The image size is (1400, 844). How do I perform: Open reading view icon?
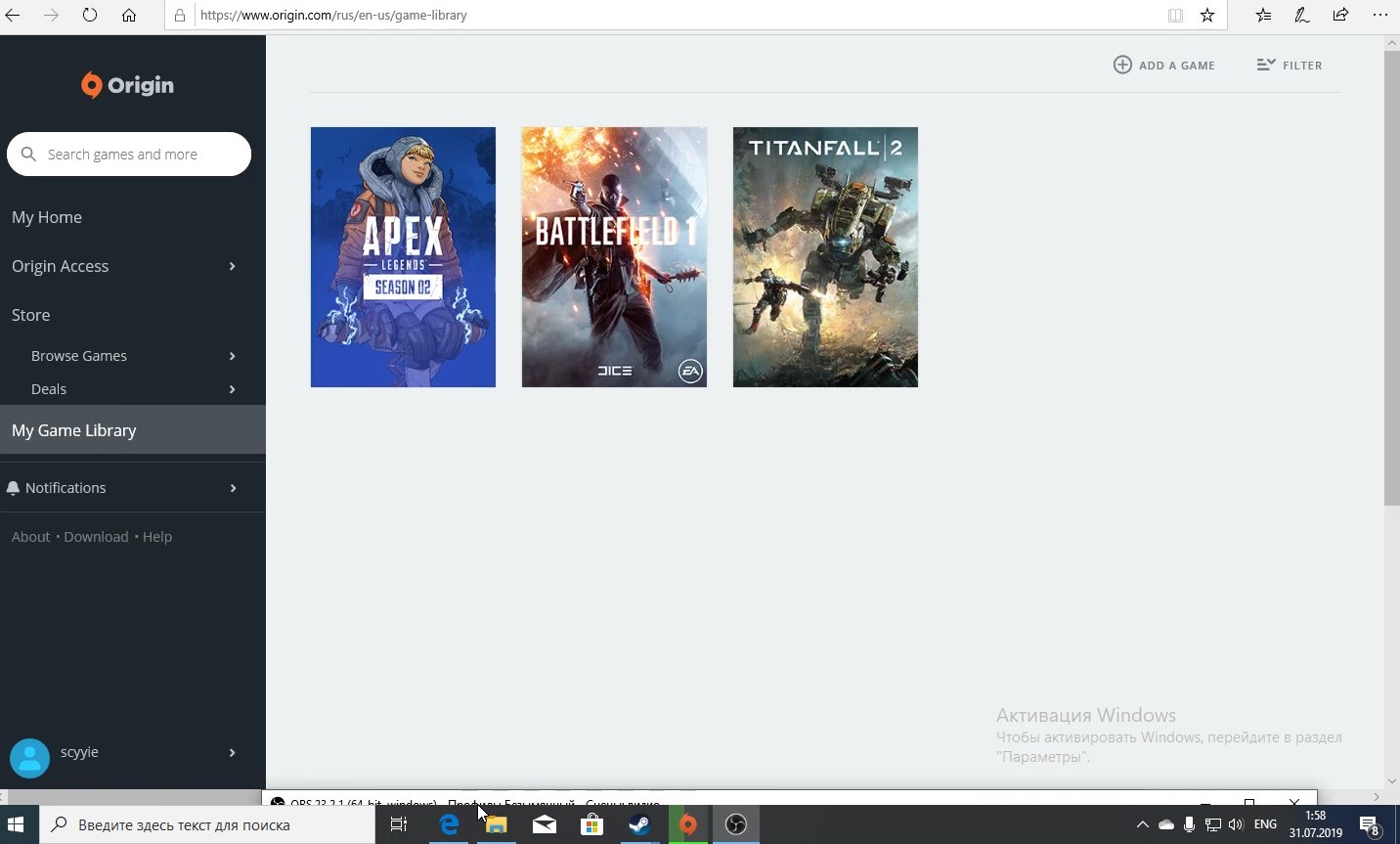1175,15
